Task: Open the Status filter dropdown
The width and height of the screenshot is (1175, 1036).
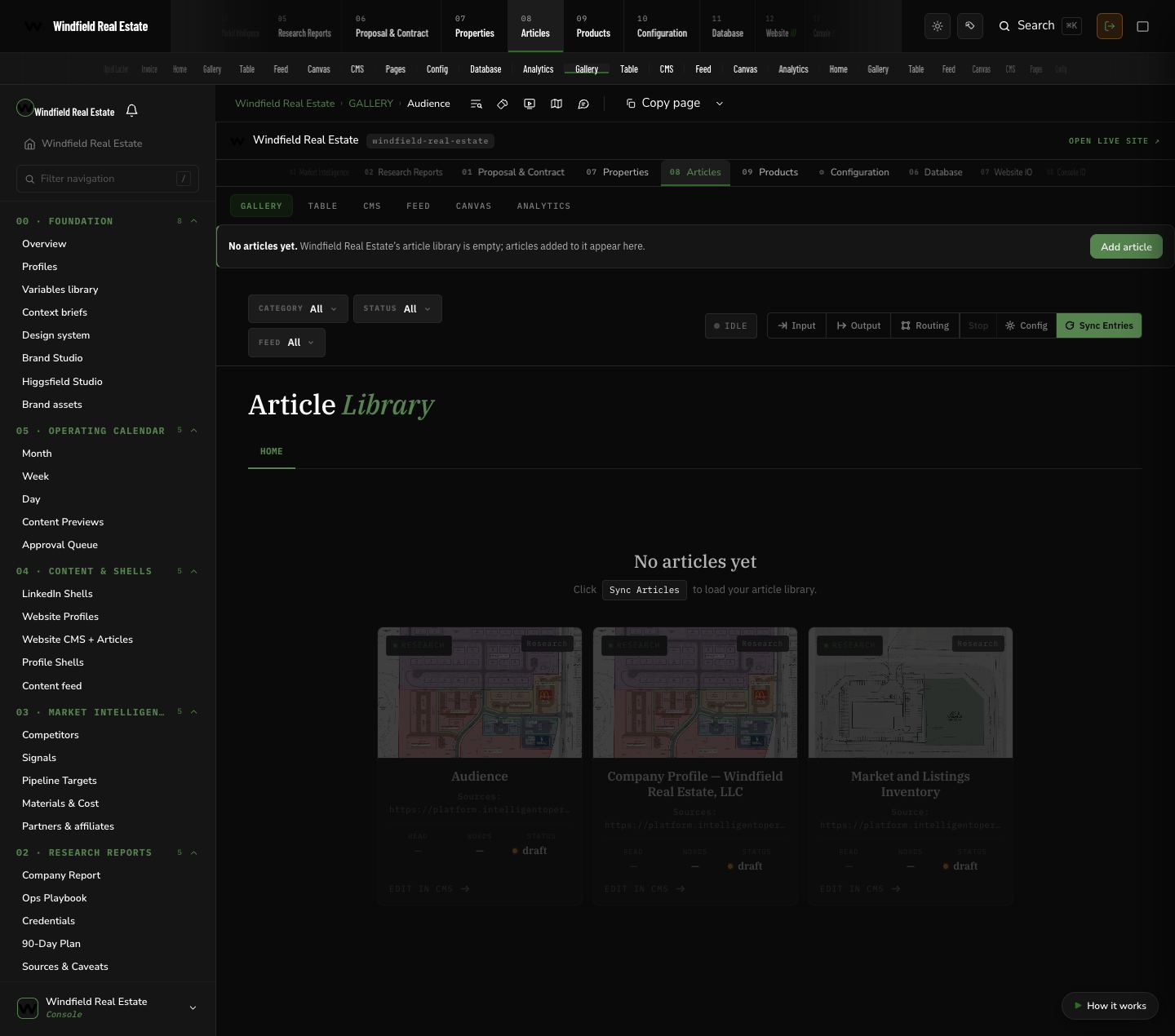Action: click(397, 308)
